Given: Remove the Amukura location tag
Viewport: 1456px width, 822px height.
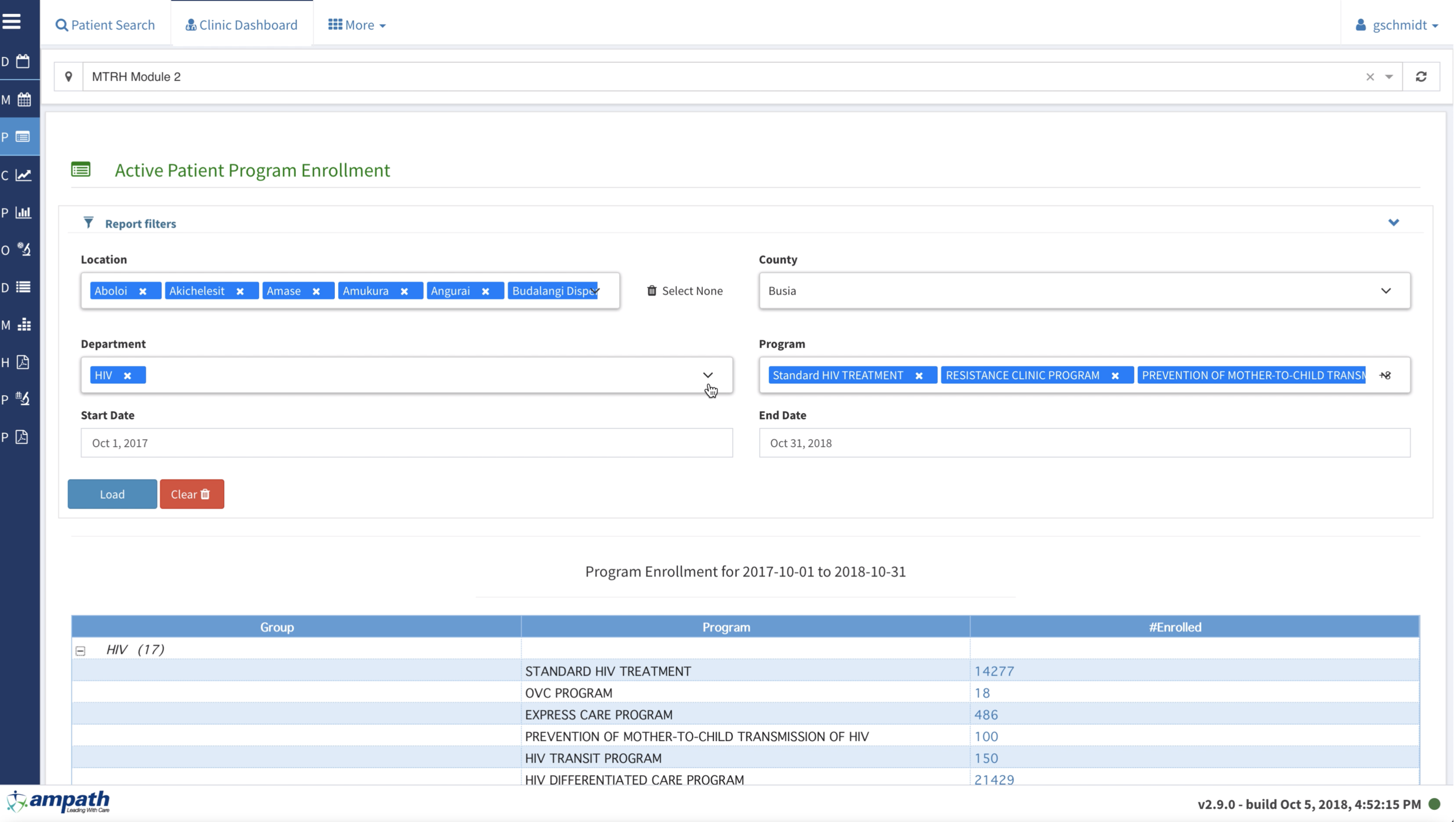Looking at the screenshot, I should point(404,291).
